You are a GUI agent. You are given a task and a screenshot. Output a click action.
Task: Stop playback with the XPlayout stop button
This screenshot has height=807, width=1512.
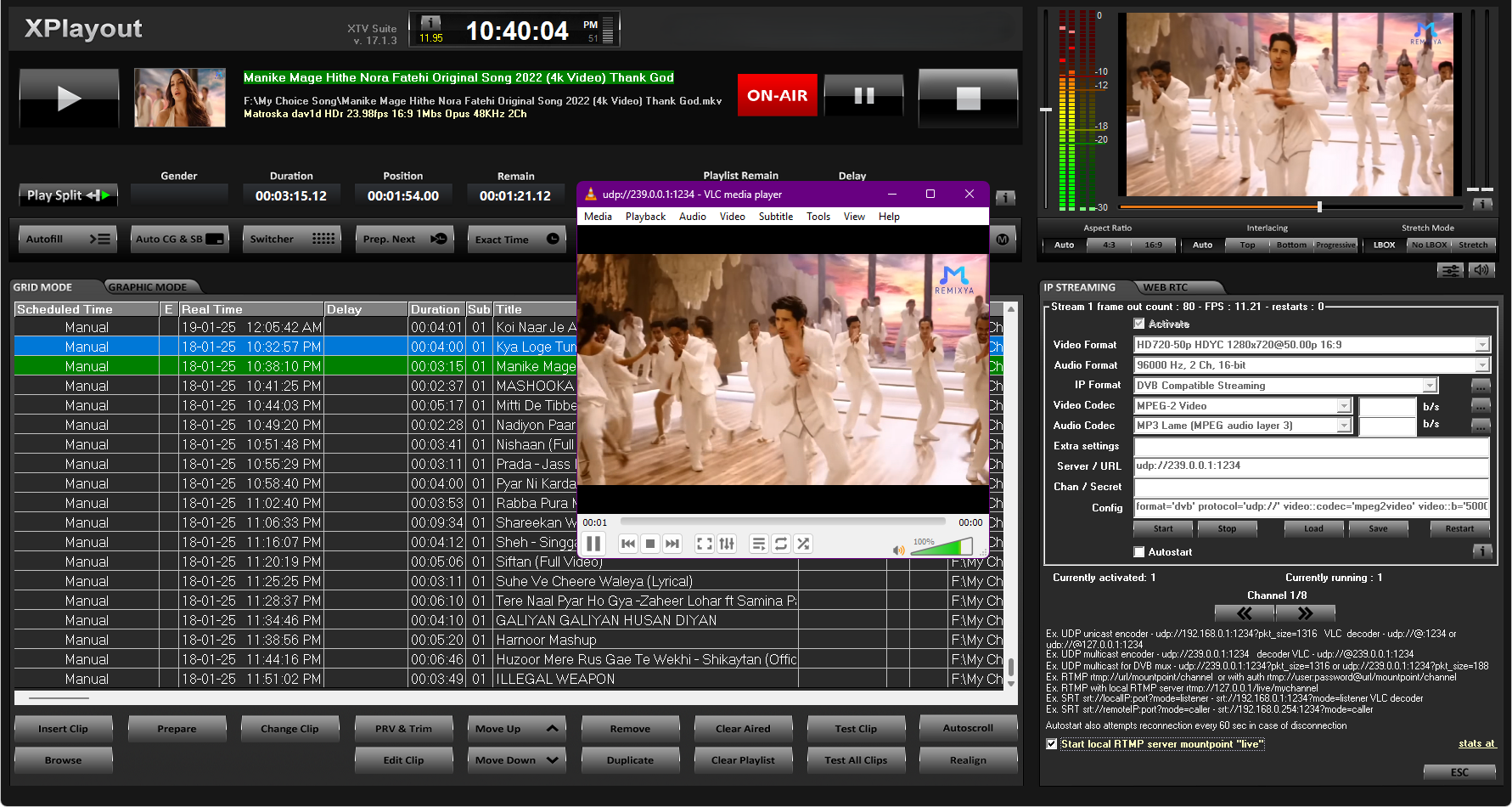(968, 98)
